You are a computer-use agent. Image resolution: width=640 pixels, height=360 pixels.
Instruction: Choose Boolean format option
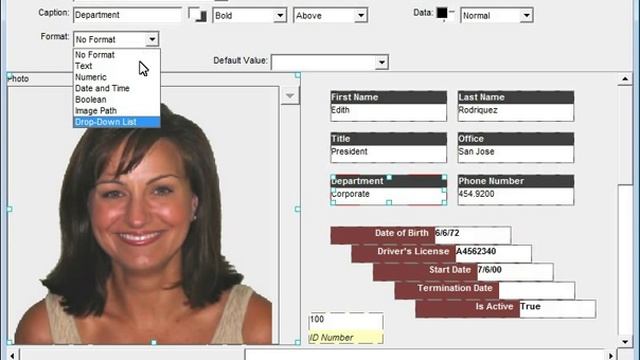pyautogui.click(x=117, y=100)
